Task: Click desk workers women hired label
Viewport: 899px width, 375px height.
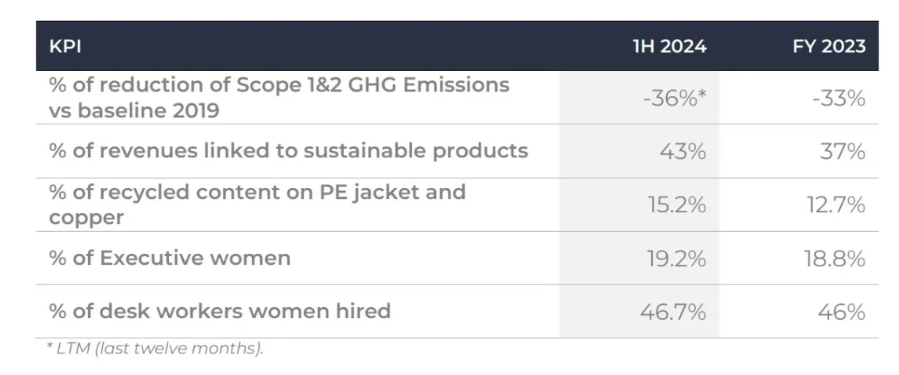Action: click(x=220, y=311)
